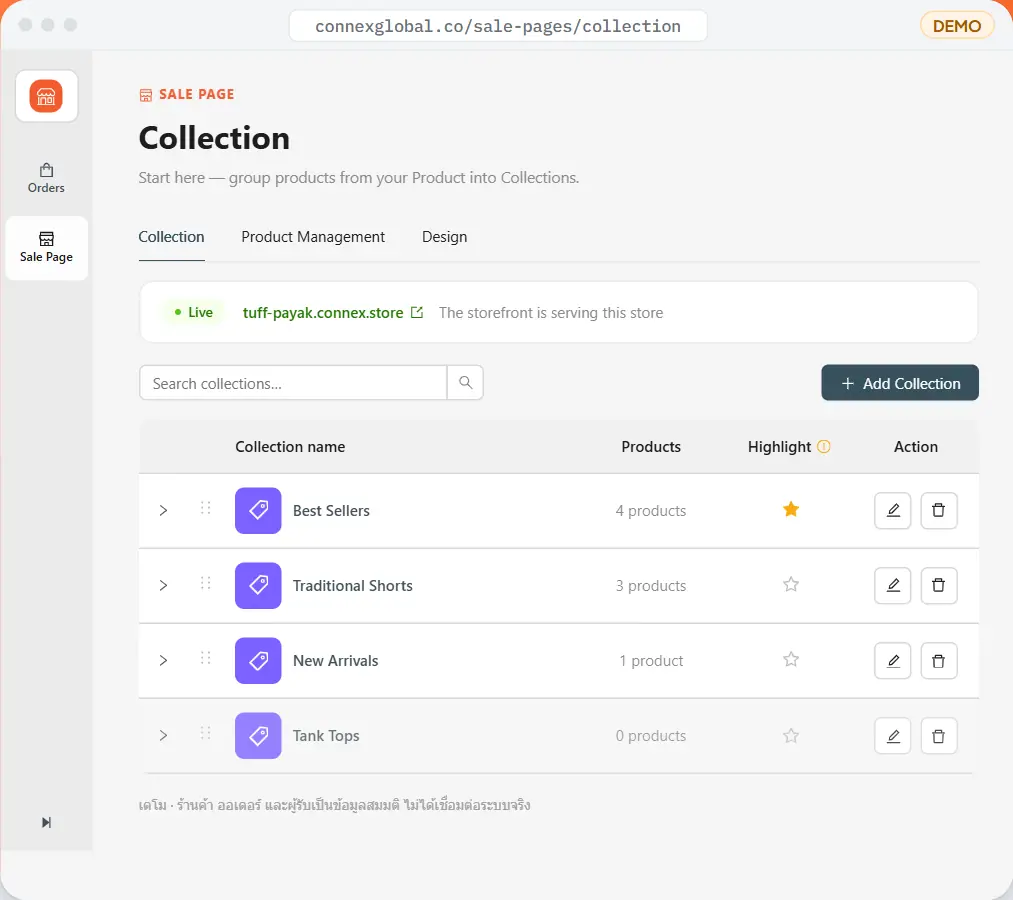Focus the Search collections field
The width and height of the screenshot is (1013, 900).
click(293, 382)
